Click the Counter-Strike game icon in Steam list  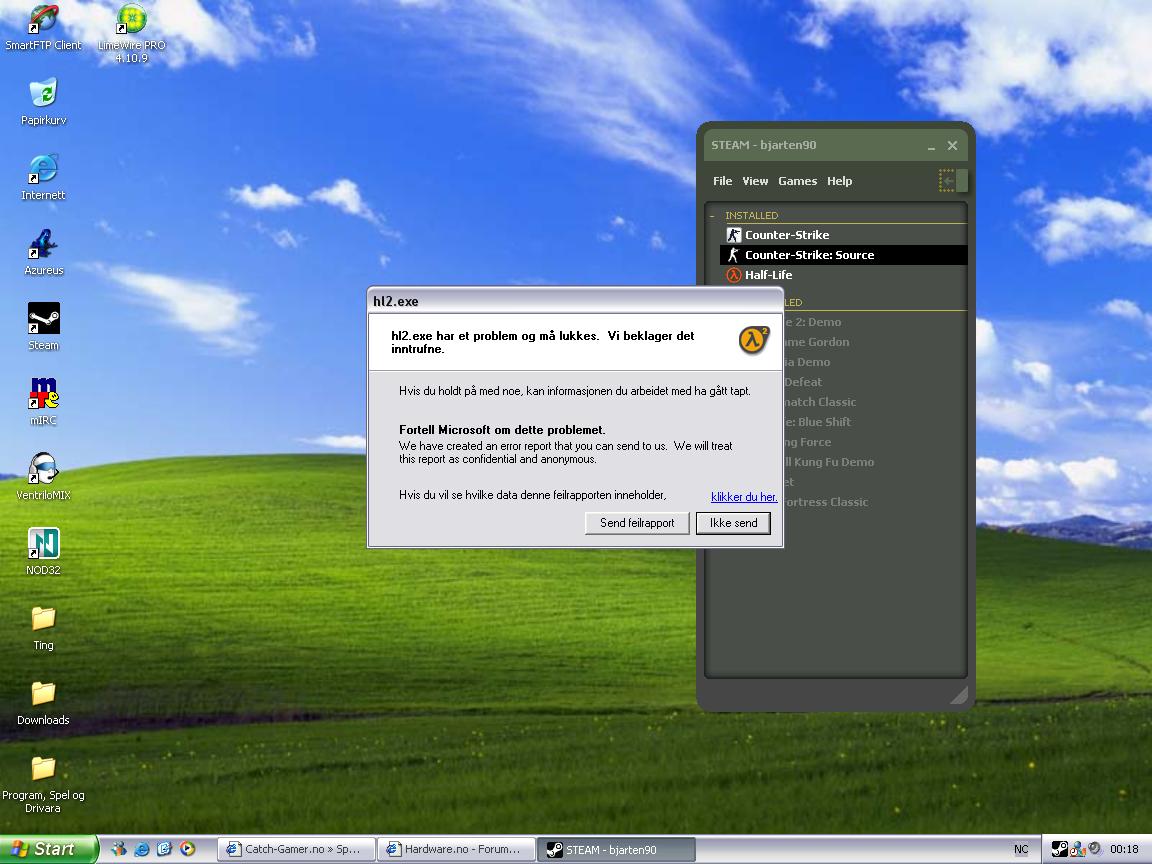pyautogui.click(x=733, y=235)
